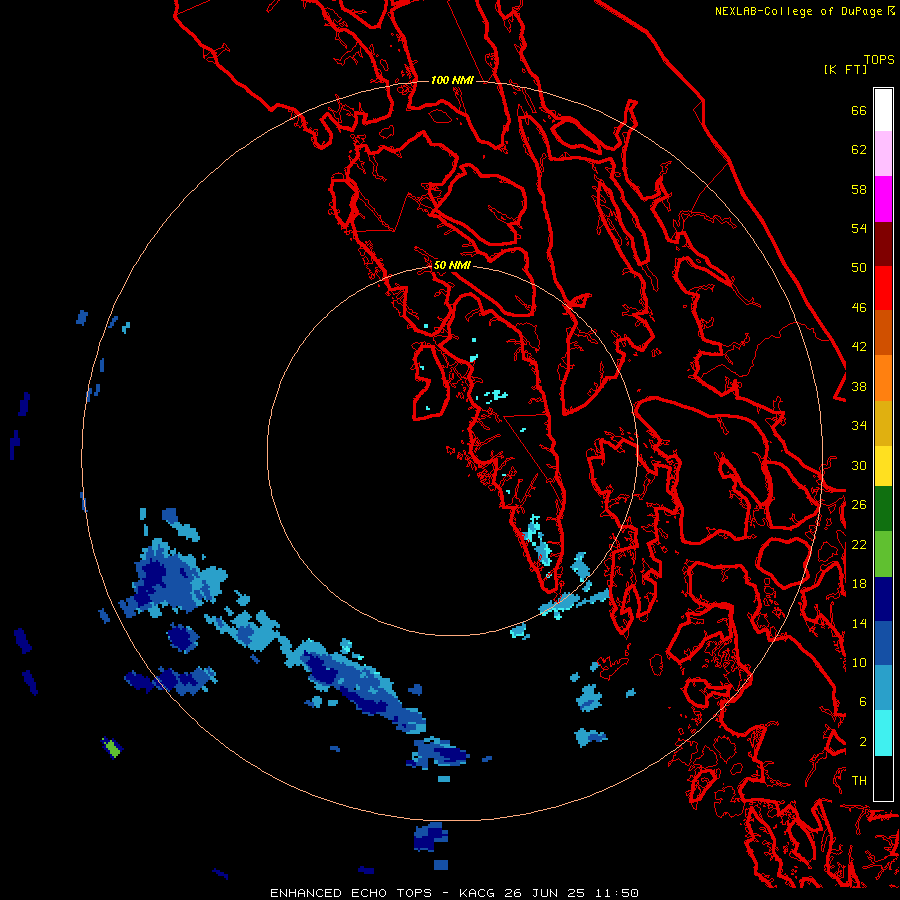Click the 11:50 timestamp in caption

[616, 893]
